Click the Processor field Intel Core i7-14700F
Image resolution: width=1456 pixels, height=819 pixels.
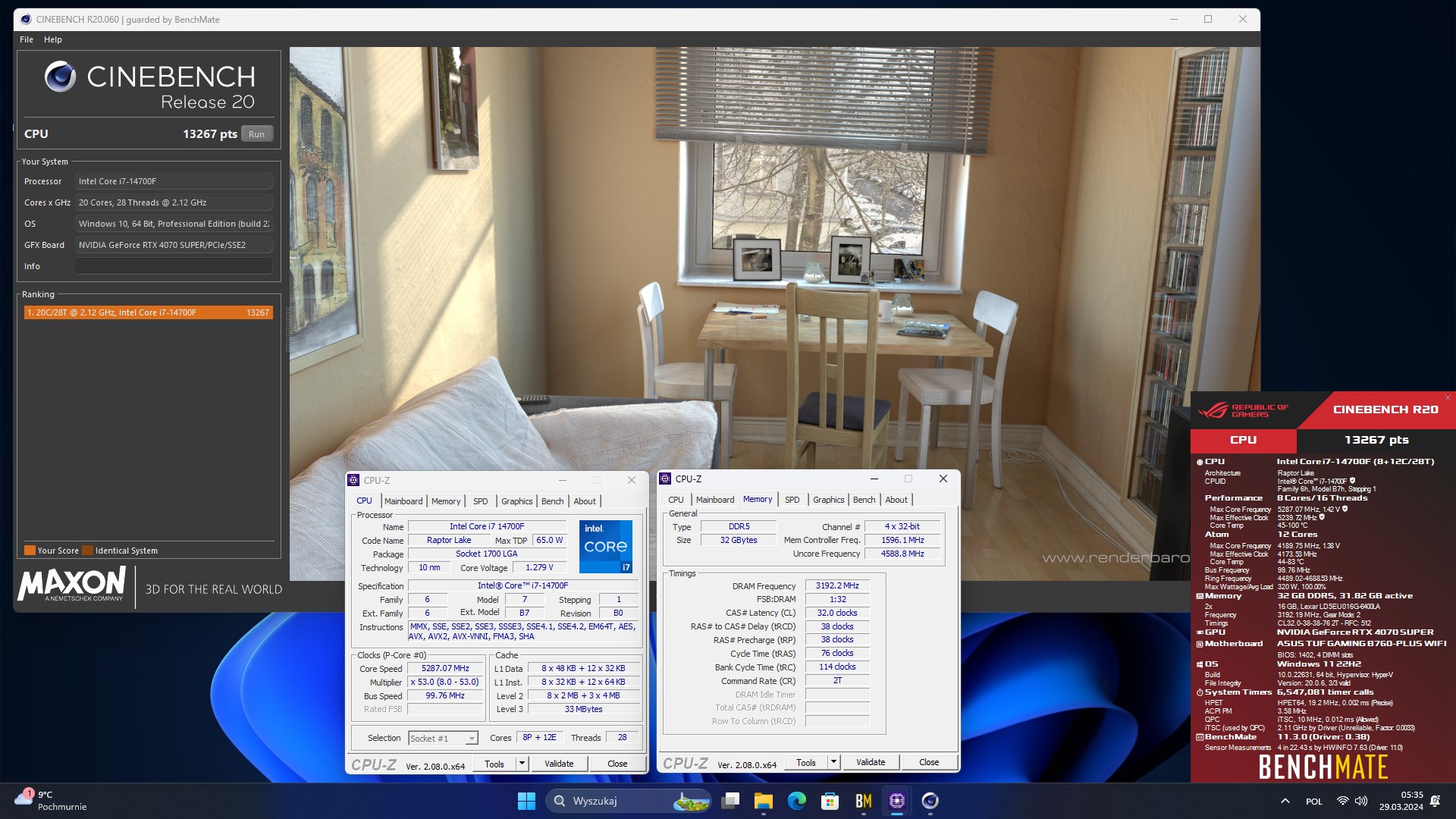click(174, 181)
